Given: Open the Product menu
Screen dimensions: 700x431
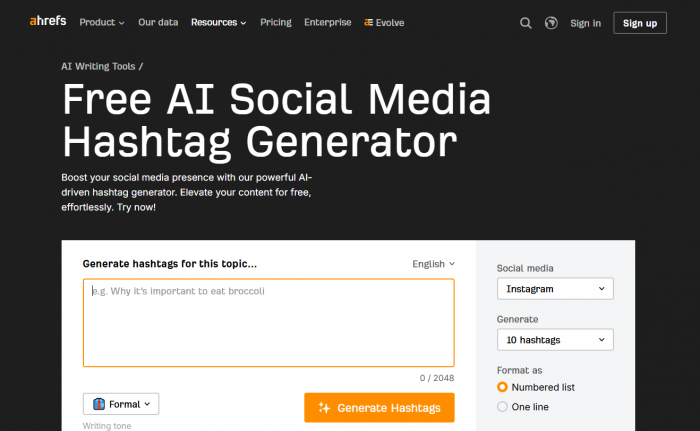Looking at the screenshot, I should pos(102,22).
